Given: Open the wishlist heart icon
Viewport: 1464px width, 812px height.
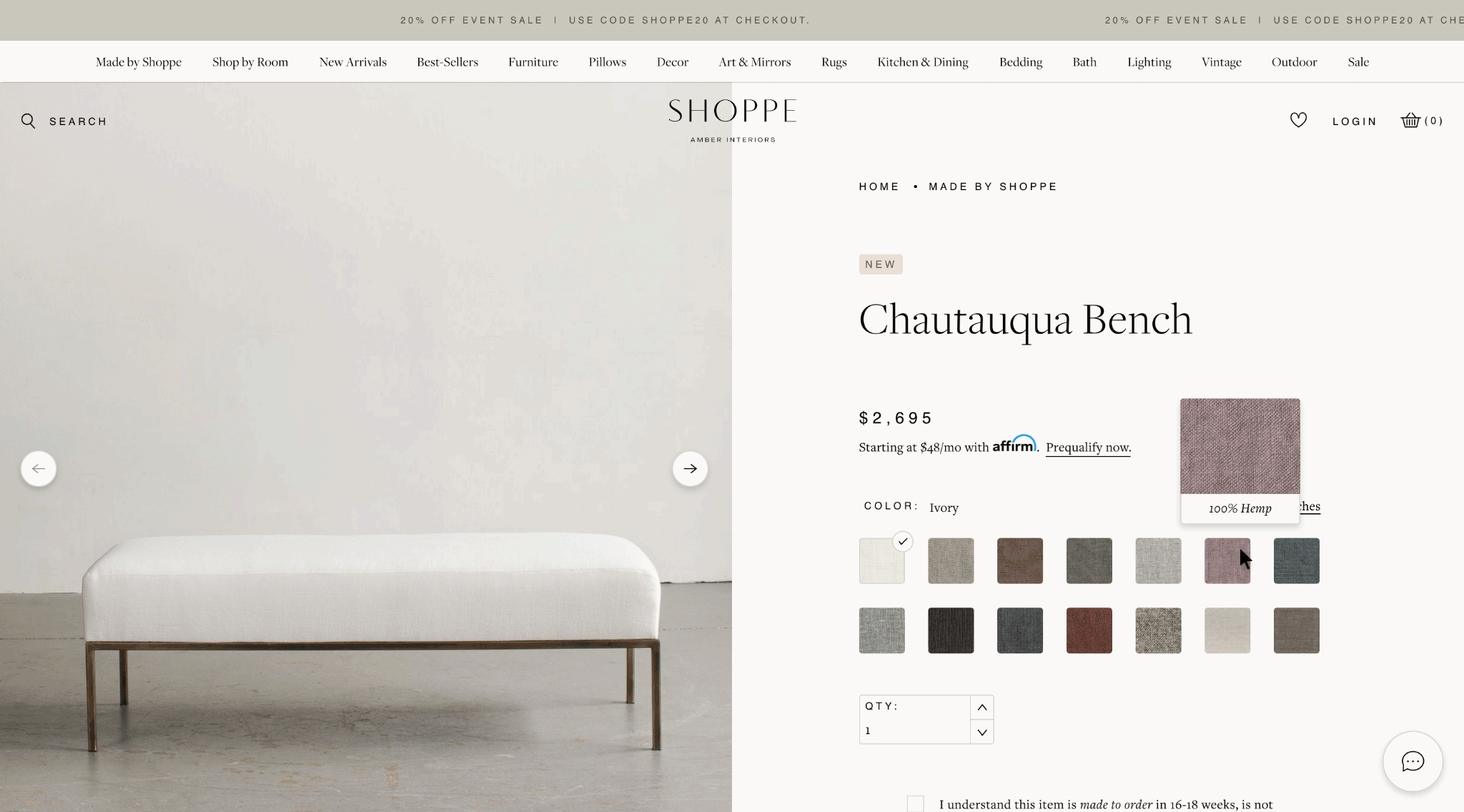Looking at the screenshot, I should (1298, 120).
